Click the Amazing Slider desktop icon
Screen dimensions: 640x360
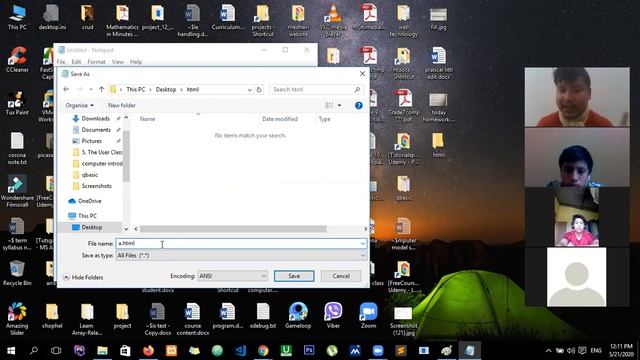(x=17, y=319)
